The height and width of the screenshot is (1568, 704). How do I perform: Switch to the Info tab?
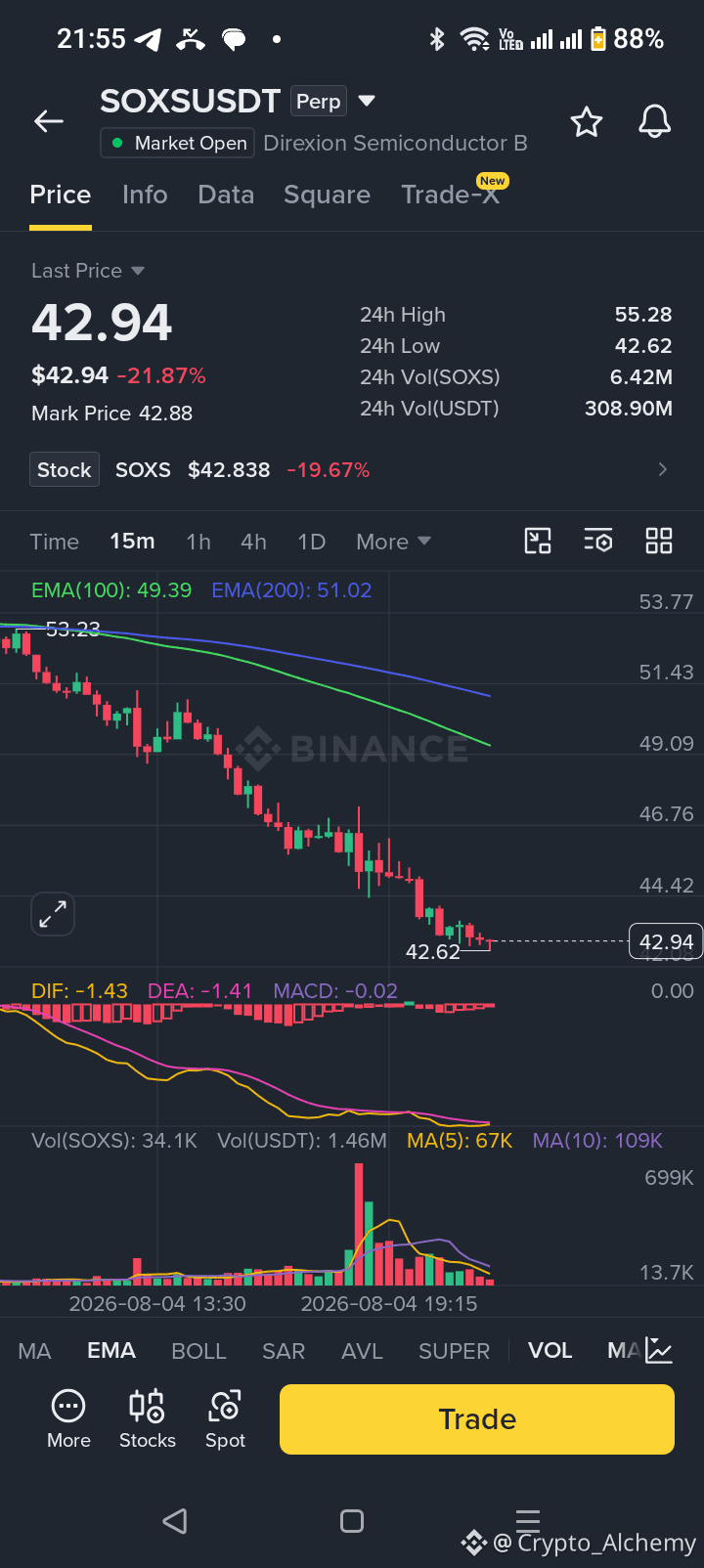click(x=145, y=195)
